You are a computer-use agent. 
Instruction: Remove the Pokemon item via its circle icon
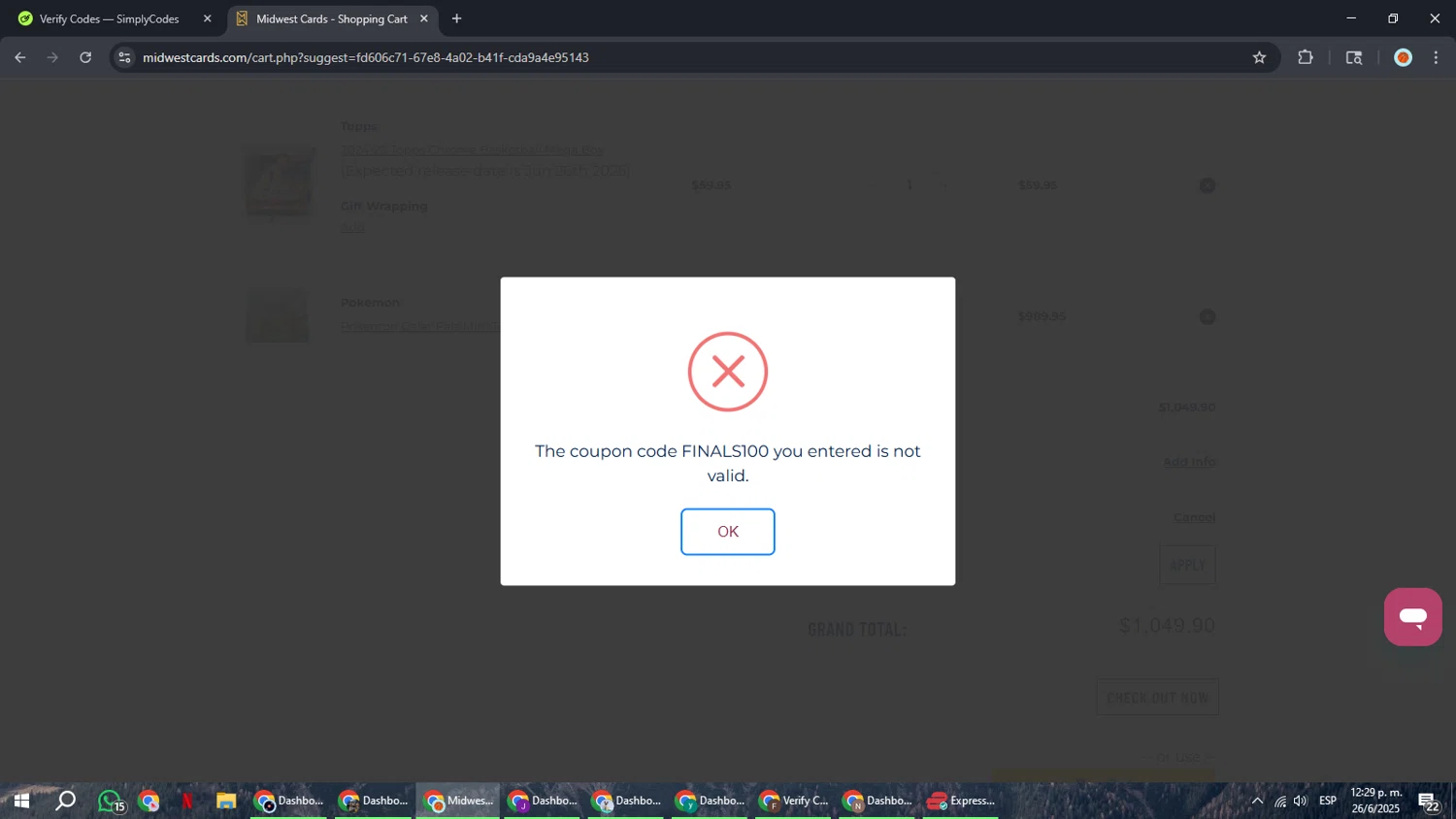[1207, 316]
